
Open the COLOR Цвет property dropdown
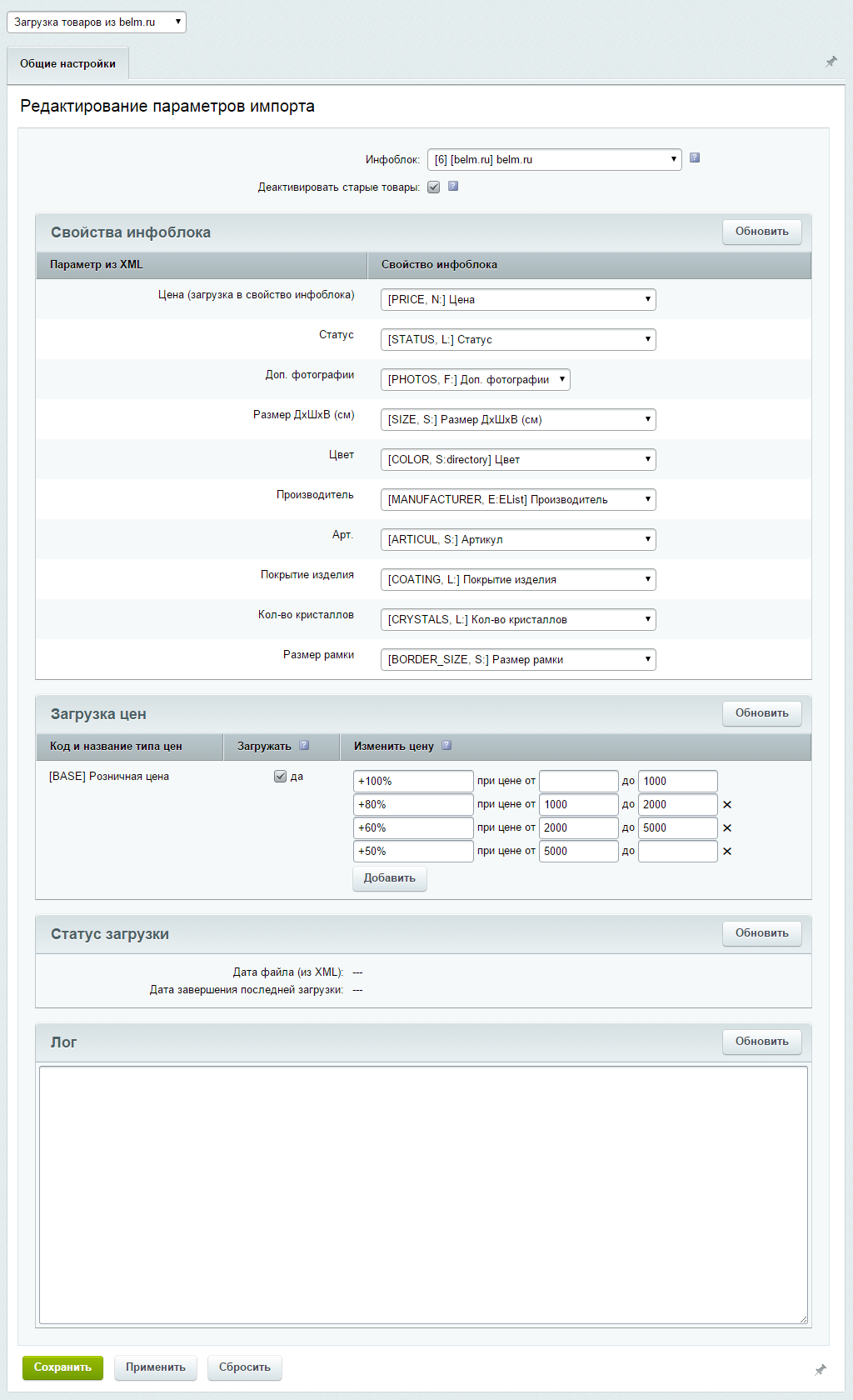pos(517,460)
